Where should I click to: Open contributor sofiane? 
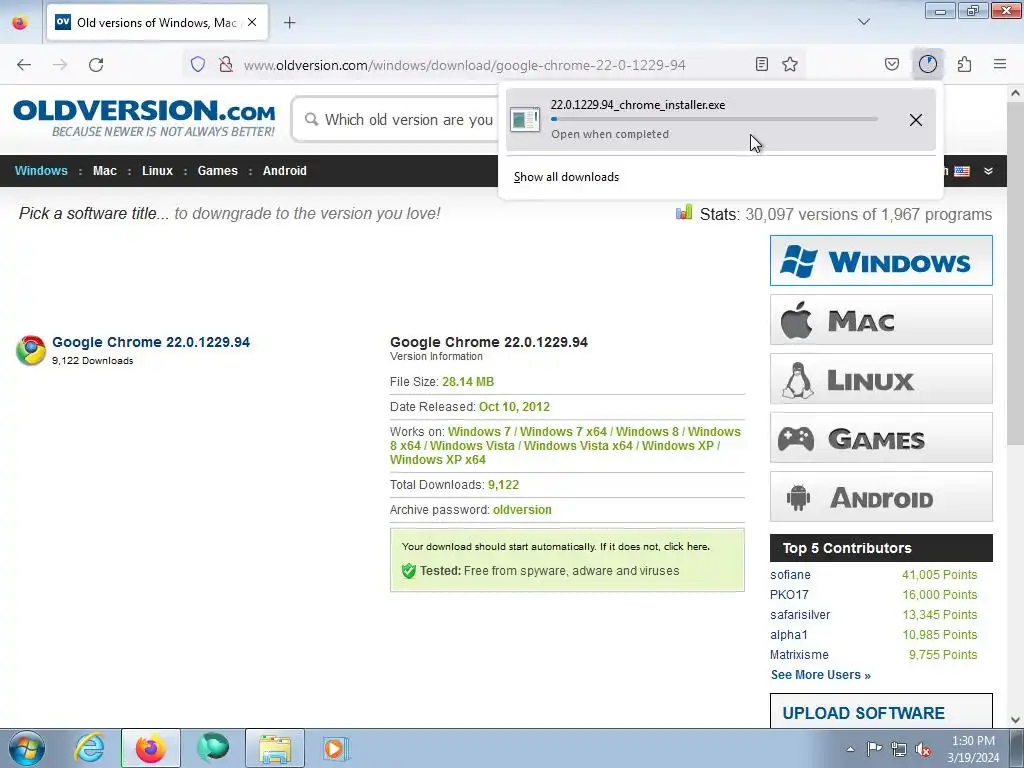tap(790, 575)
